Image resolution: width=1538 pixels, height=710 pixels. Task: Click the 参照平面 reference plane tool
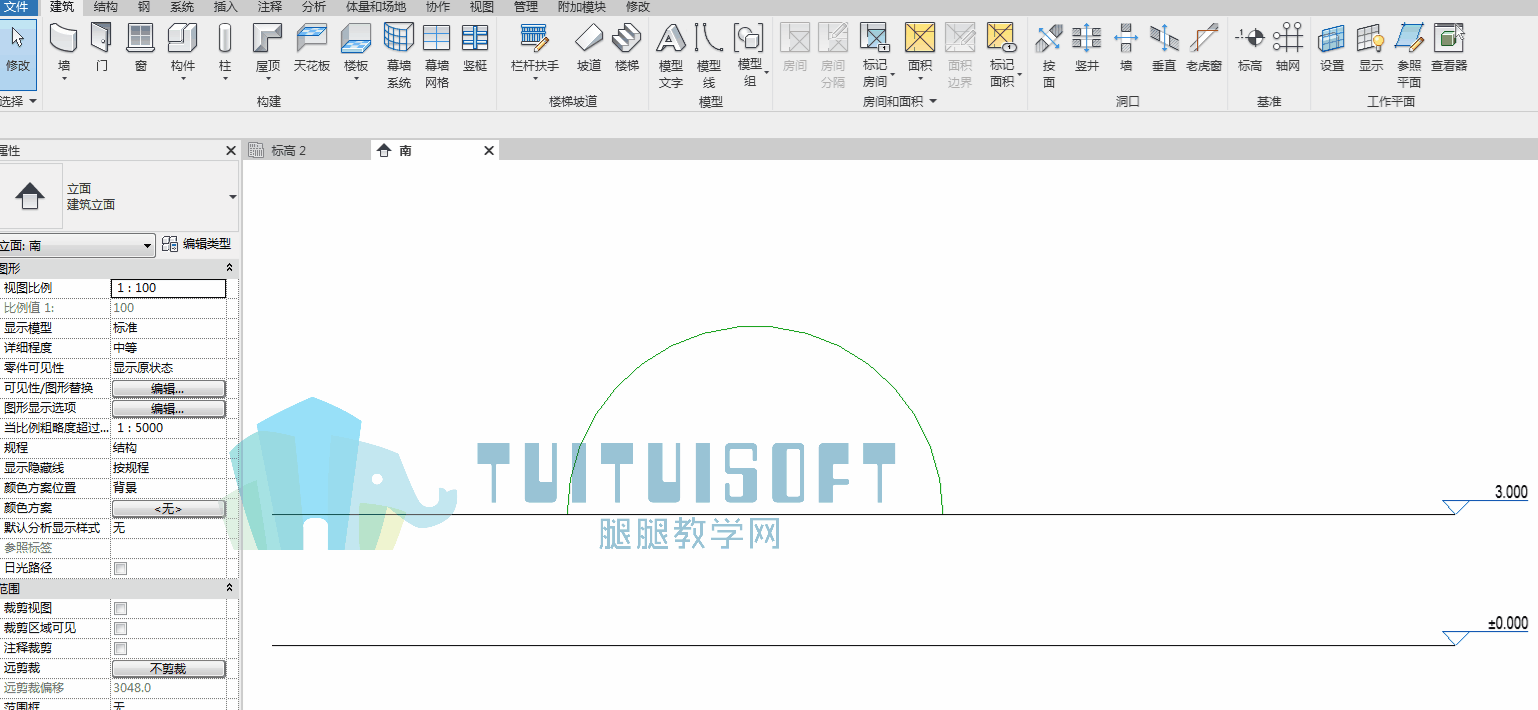coord(1409,56)
